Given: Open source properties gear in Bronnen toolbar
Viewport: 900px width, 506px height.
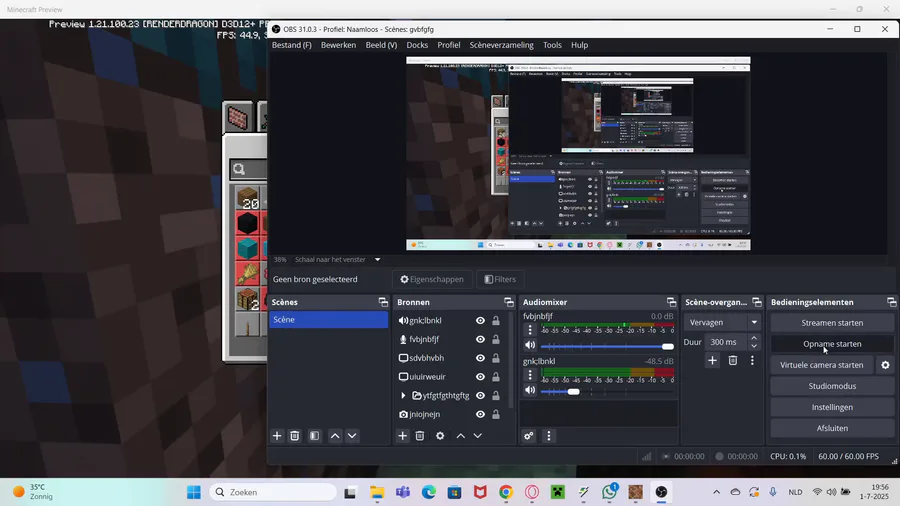Looking at the screenshot, I should point(440,436).
